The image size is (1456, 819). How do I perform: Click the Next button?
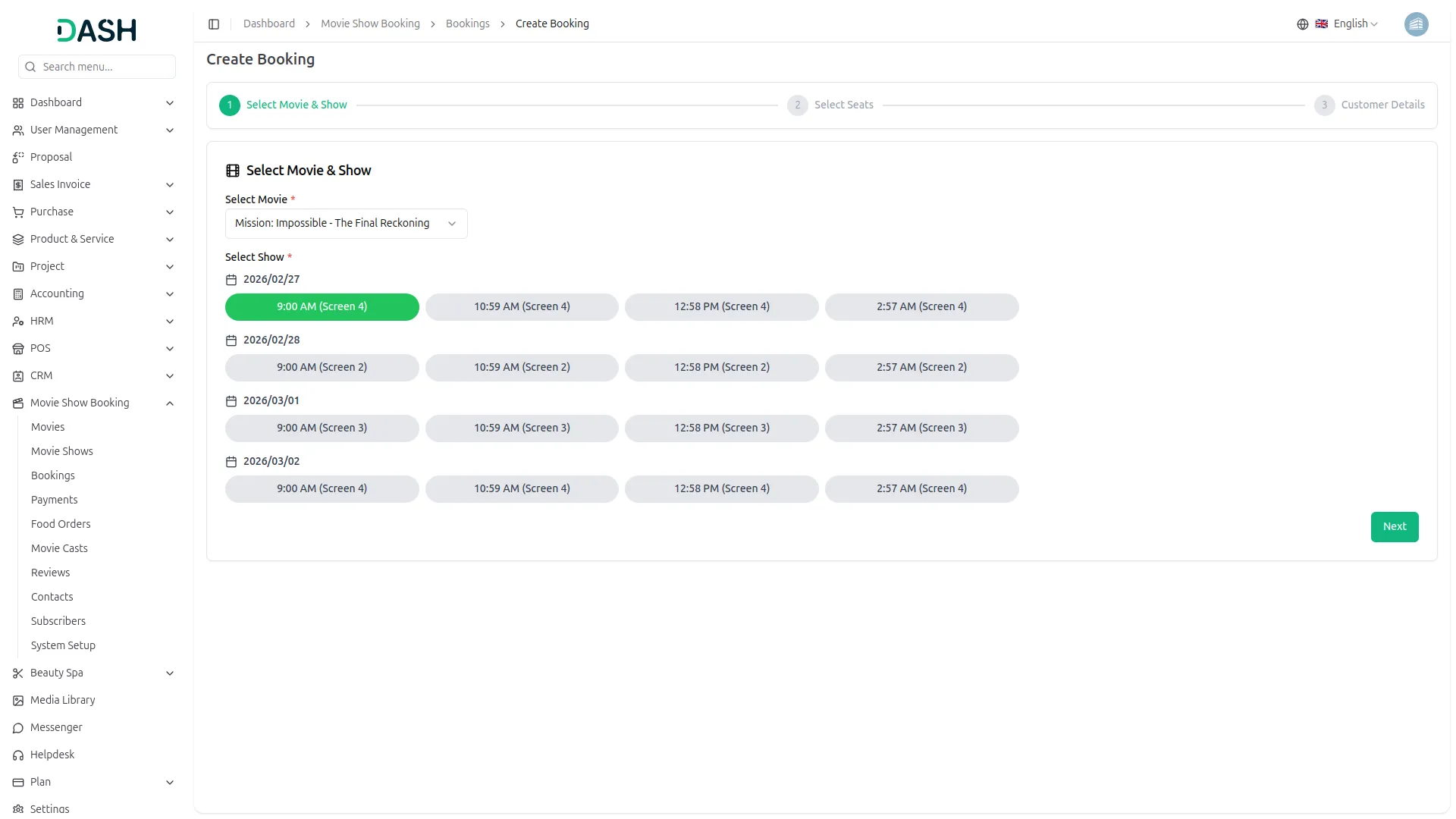coord(1394,527)
